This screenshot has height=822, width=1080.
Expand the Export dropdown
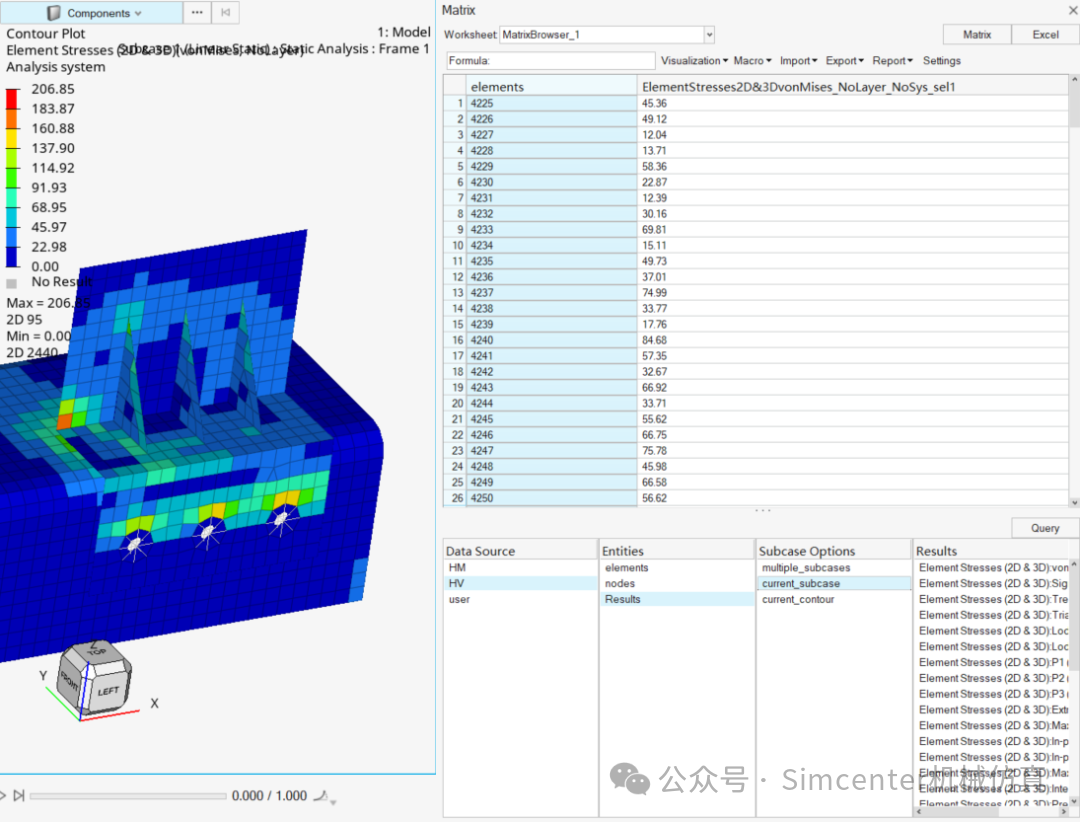843,60
